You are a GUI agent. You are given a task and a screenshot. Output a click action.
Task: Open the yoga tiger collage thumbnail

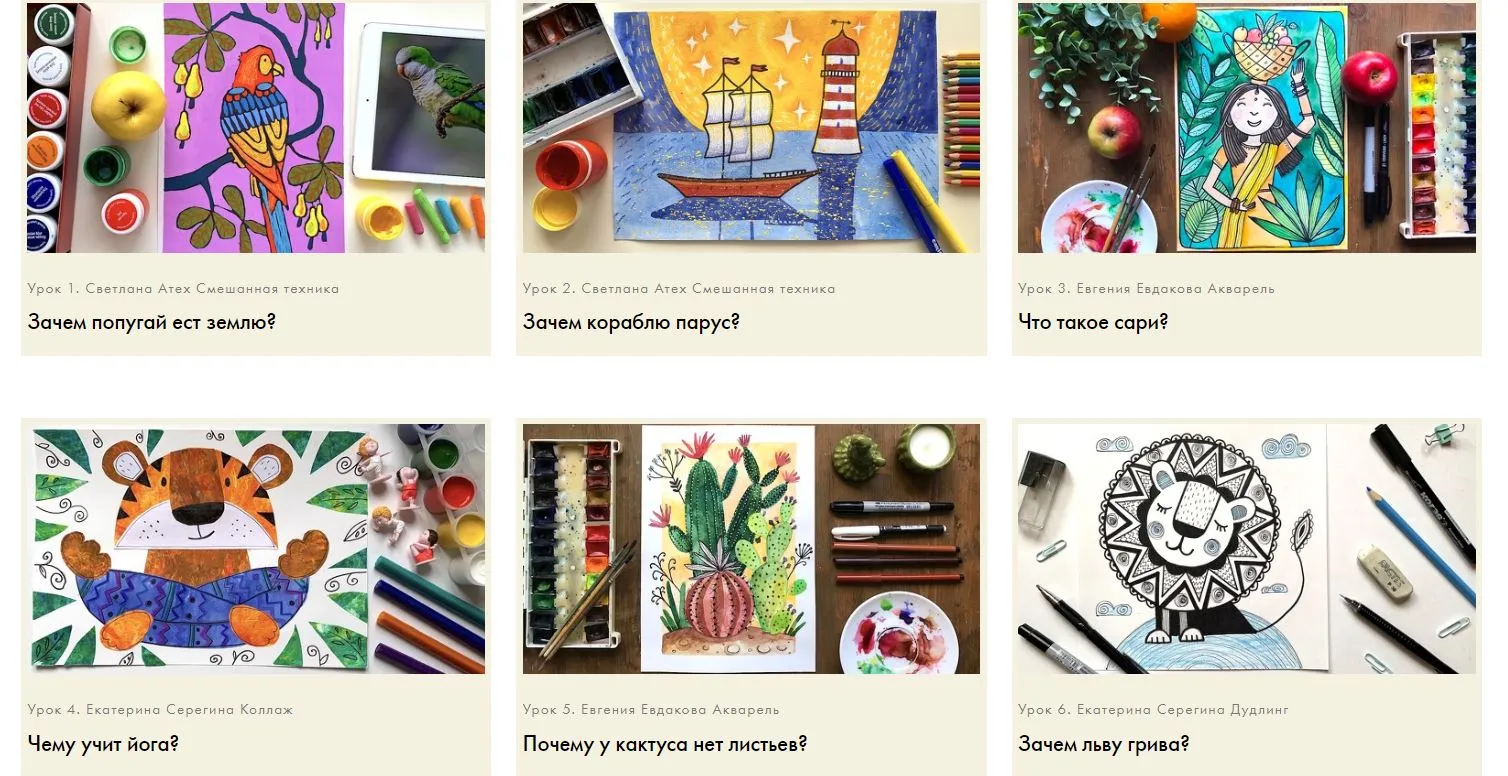pyautogui.click(x=256, y=549)
